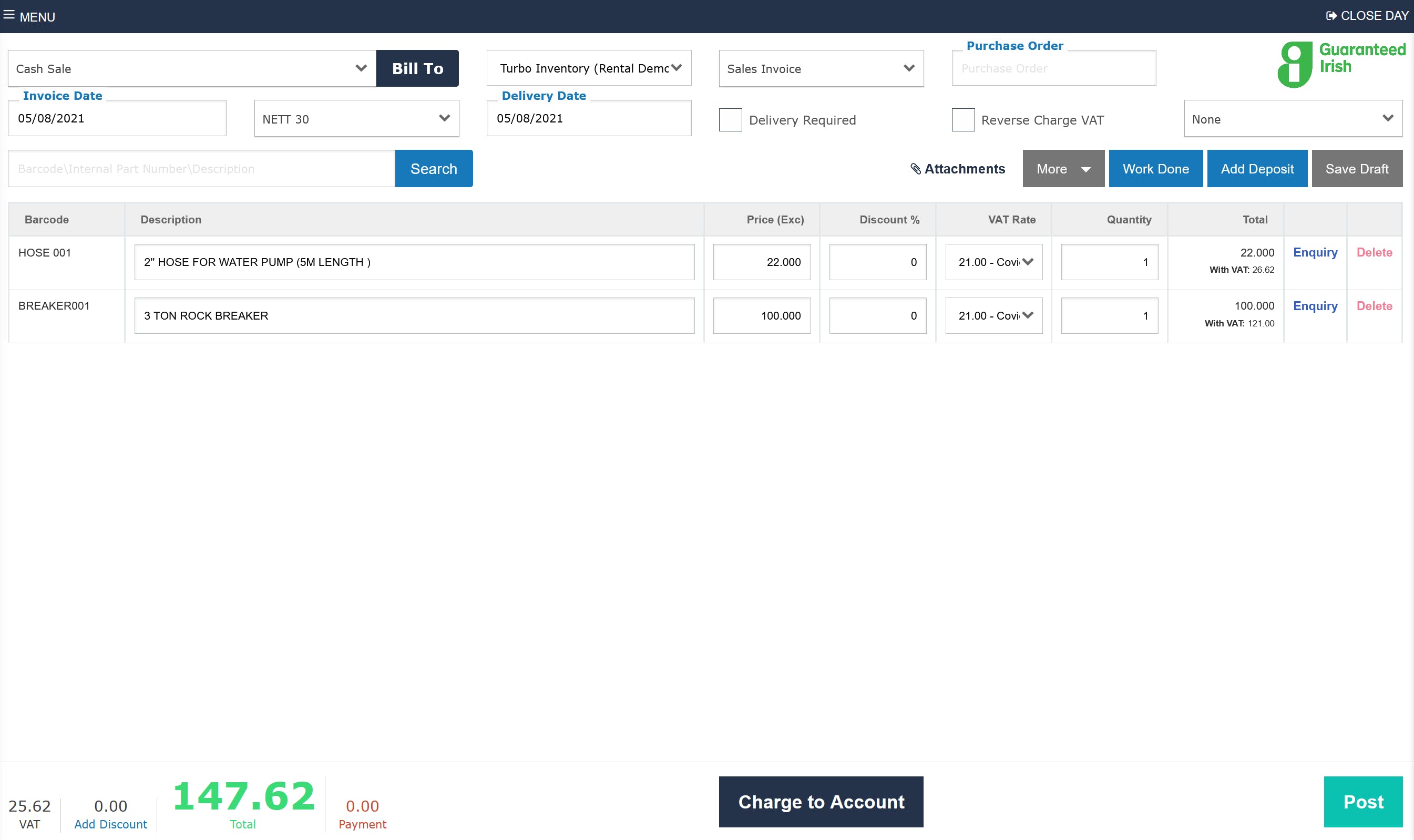Expand the More dropdown caret
Screen dimensions: 1414x840
[x=1085, y=169]
